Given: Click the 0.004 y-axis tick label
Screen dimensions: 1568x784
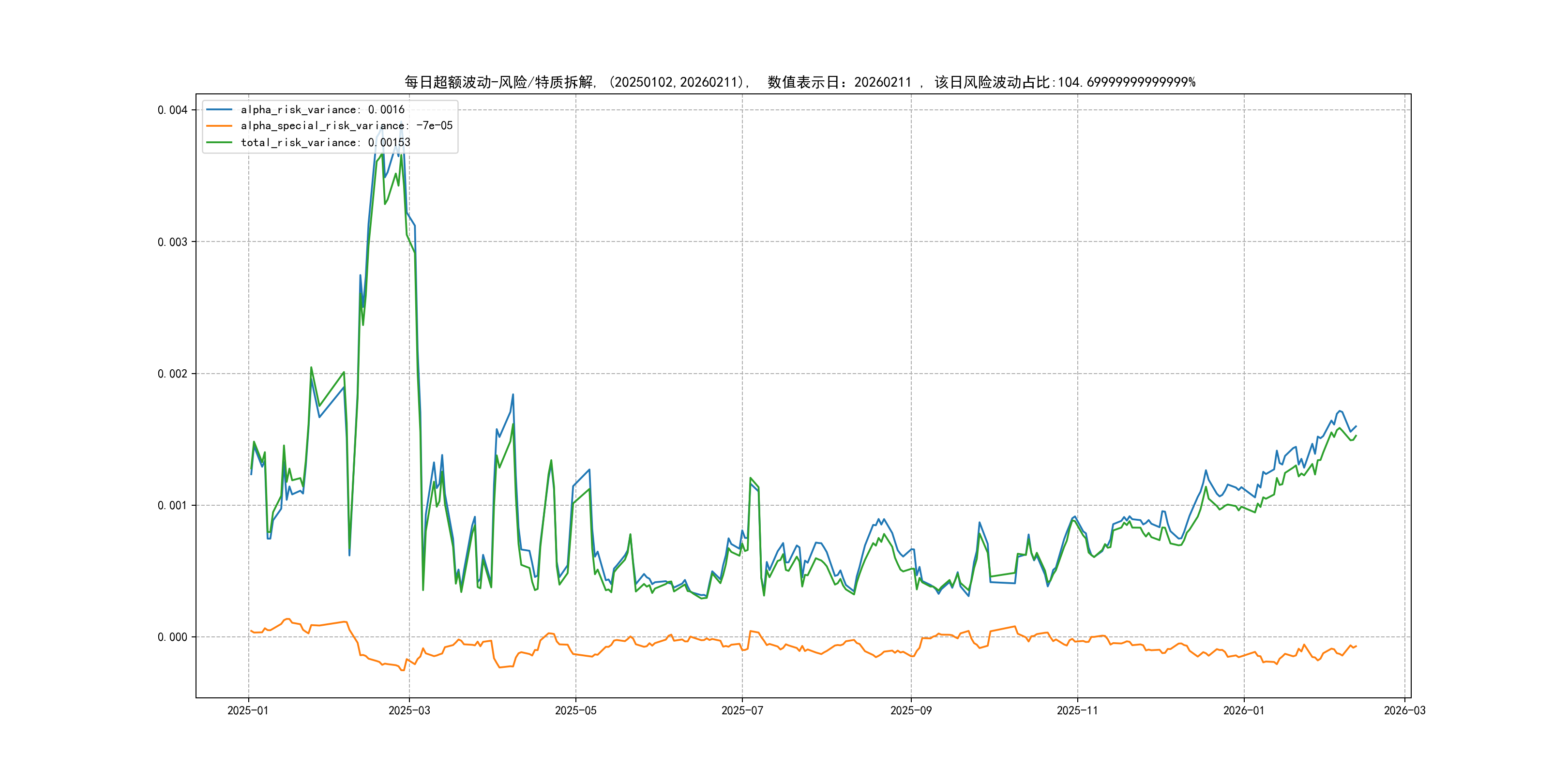Looking at the screenshot, I should (172, 110).
